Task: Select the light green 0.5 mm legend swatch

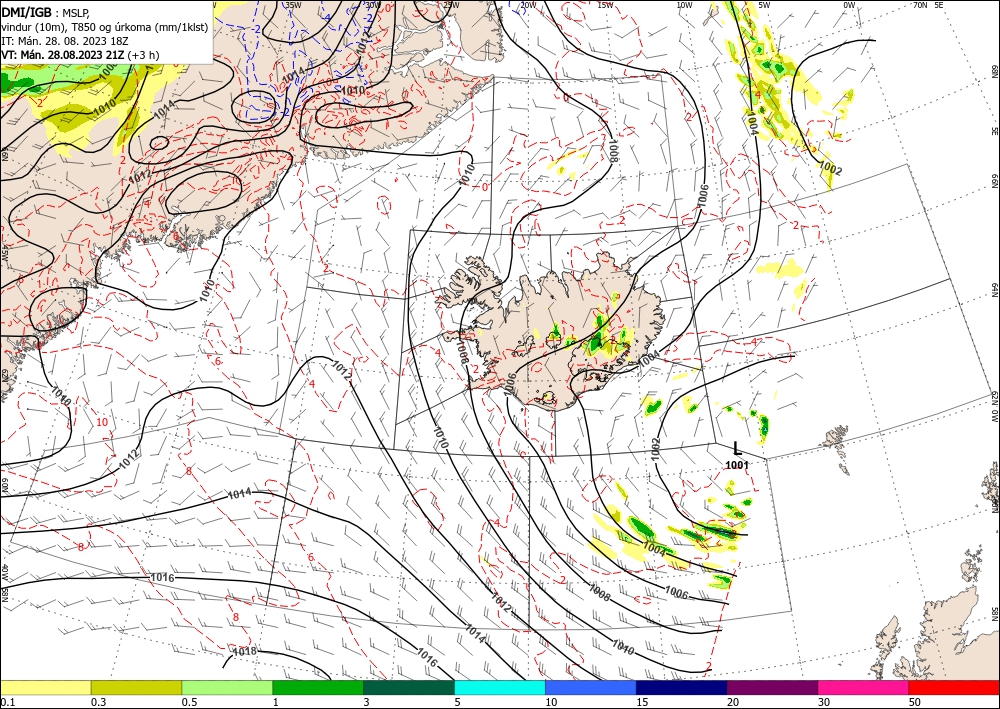Action: (x=227, y=687)
